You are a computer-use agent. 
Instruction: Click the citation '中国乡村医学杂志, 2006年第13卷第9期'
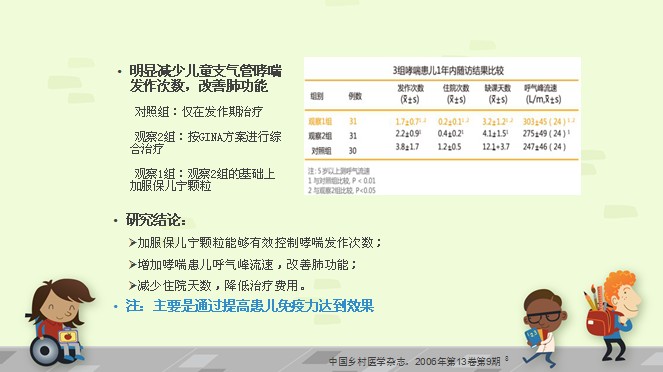coord(414,361)
